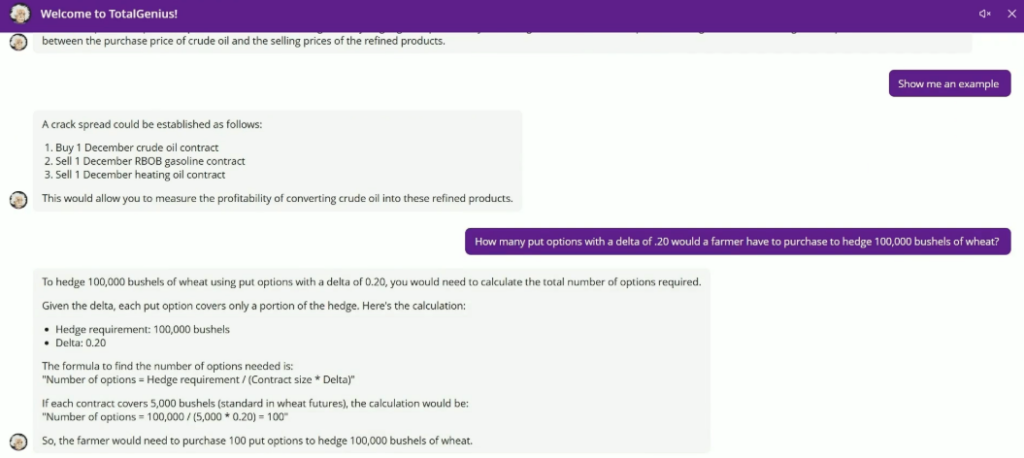Click the TotalGenius avatar logo in header
This screenshot has width=1024, height=458.
pos(20,14)
